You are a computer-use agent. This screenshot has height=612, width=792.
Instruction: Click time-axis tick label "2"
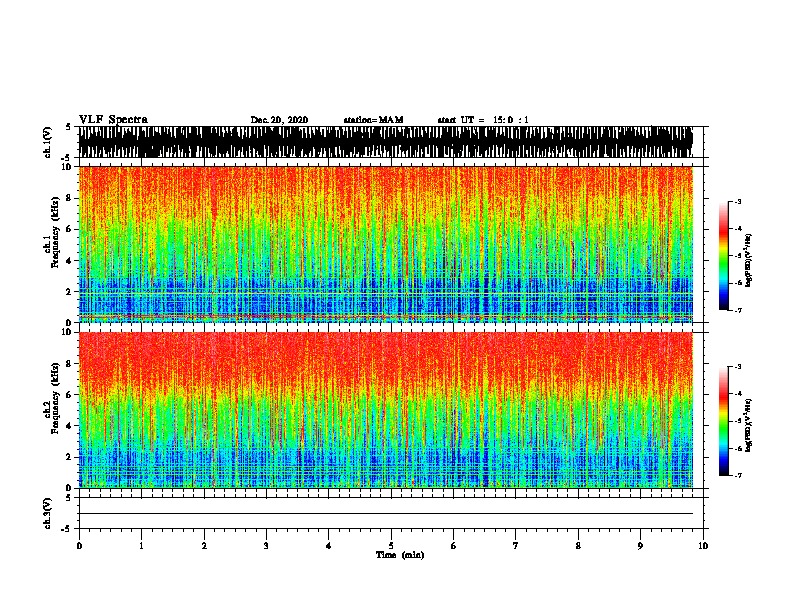[x=204, y=546]
